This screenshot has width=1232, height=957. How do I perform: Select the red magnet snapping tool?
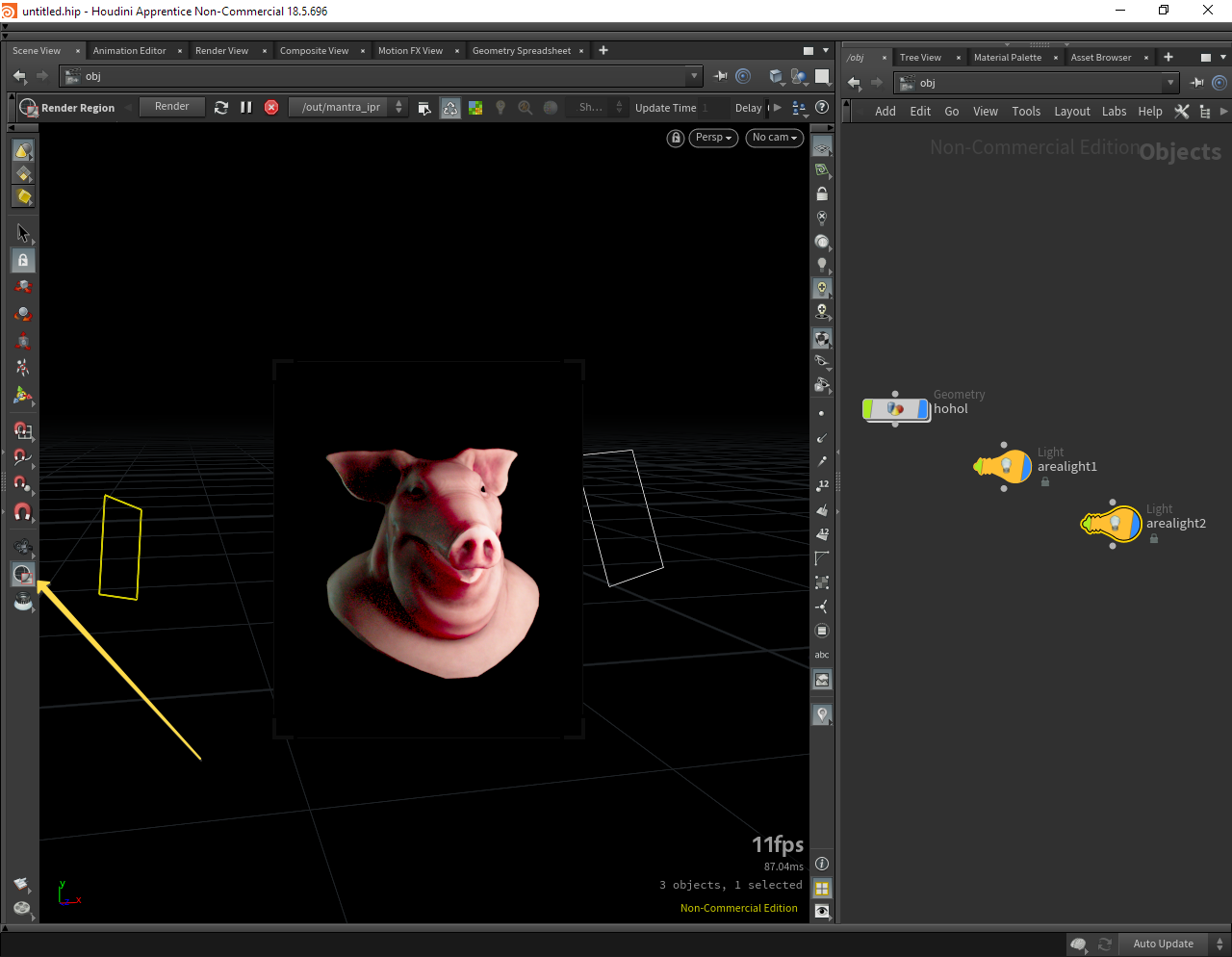point(23,511)
